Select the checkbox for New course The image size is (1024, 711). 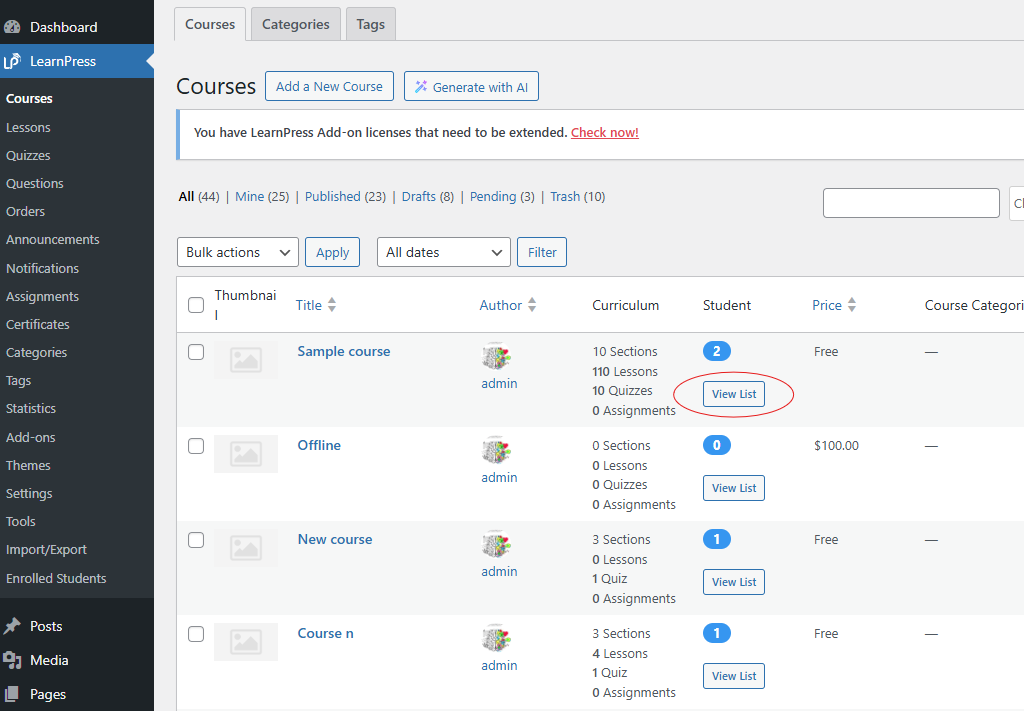point(196,540)
